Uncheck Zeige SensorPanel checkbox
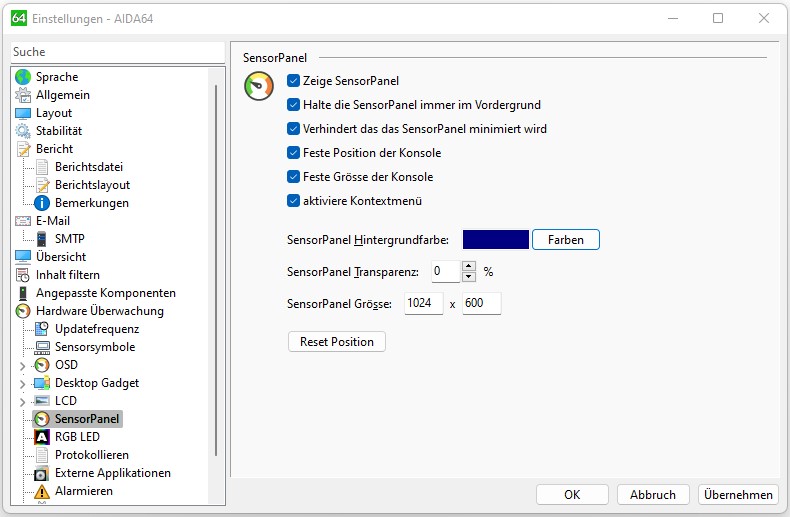Image resolution: width=790 pixels, height=517 pixels. coord(293,81)
